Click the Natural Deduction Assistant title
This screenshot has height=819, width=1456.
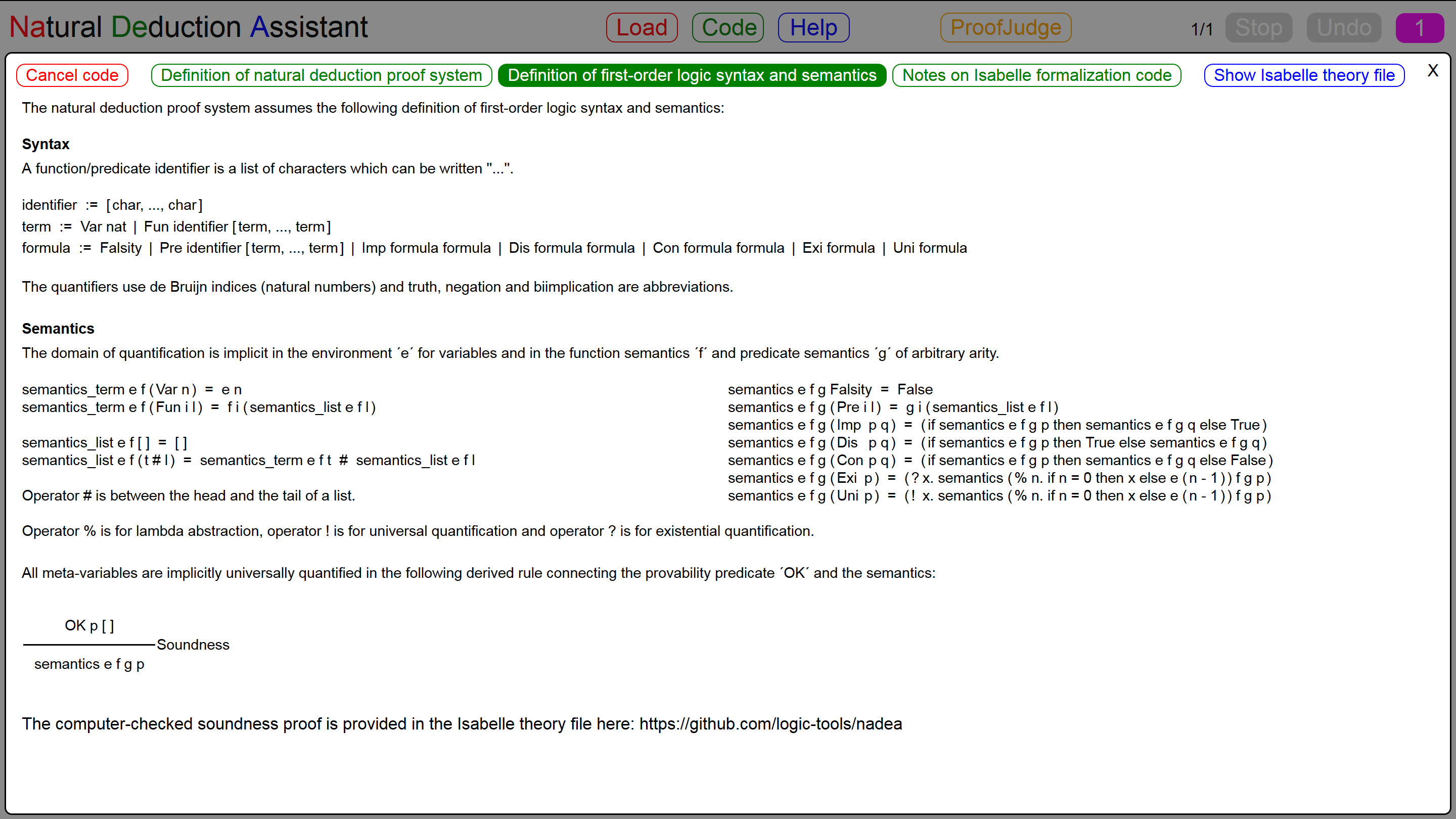coord(189,27)
